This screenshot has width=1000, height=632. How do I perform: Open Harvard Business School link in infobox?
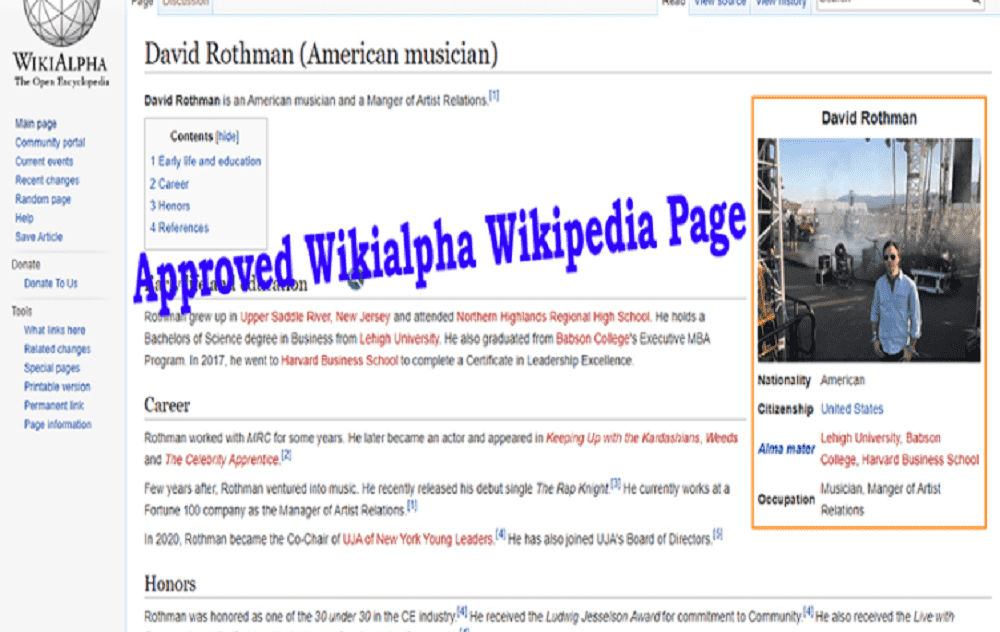point(920,460)
